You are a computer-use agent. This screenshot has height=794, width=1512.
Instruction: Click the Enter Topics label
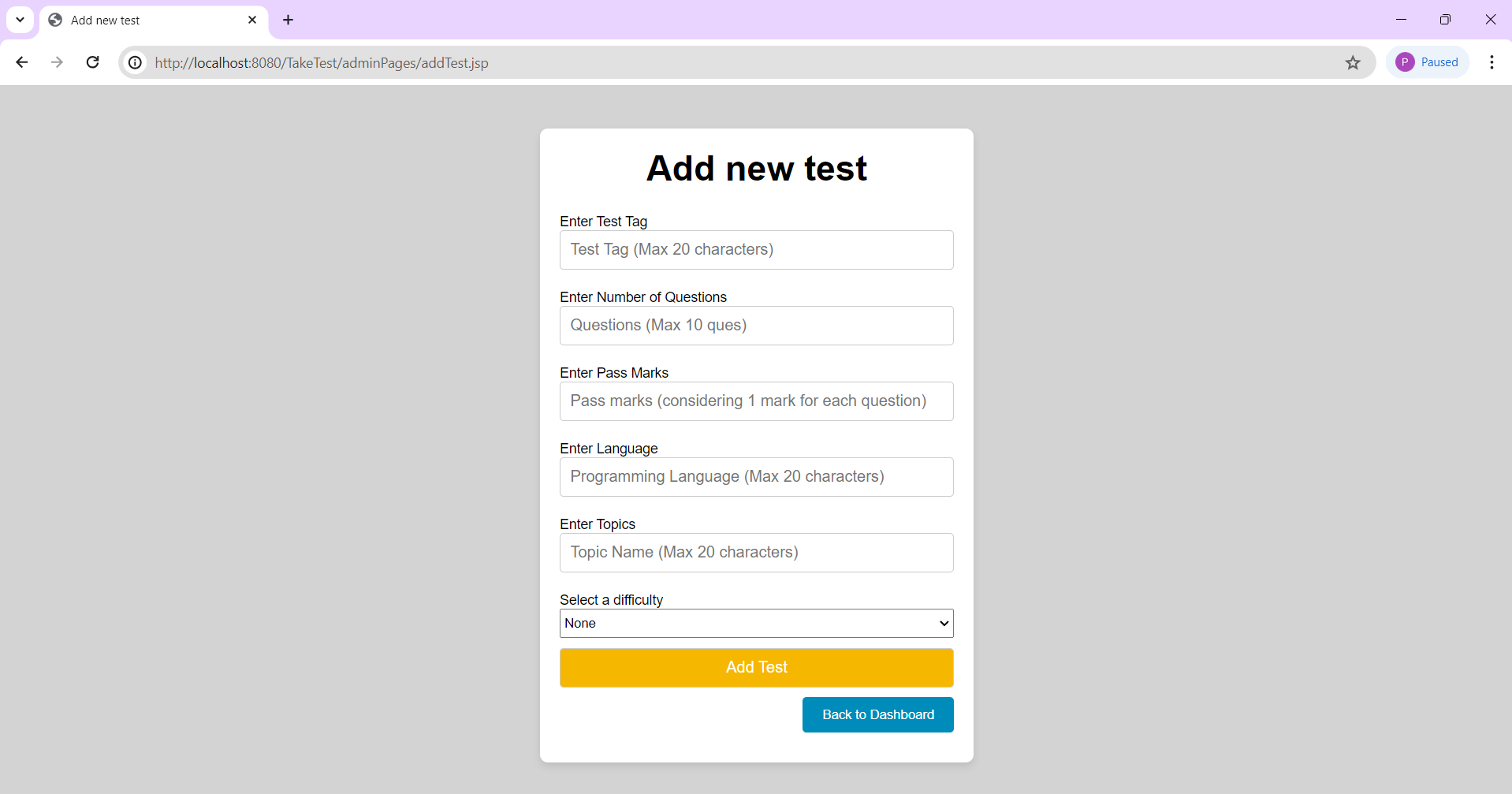(598, 524)
